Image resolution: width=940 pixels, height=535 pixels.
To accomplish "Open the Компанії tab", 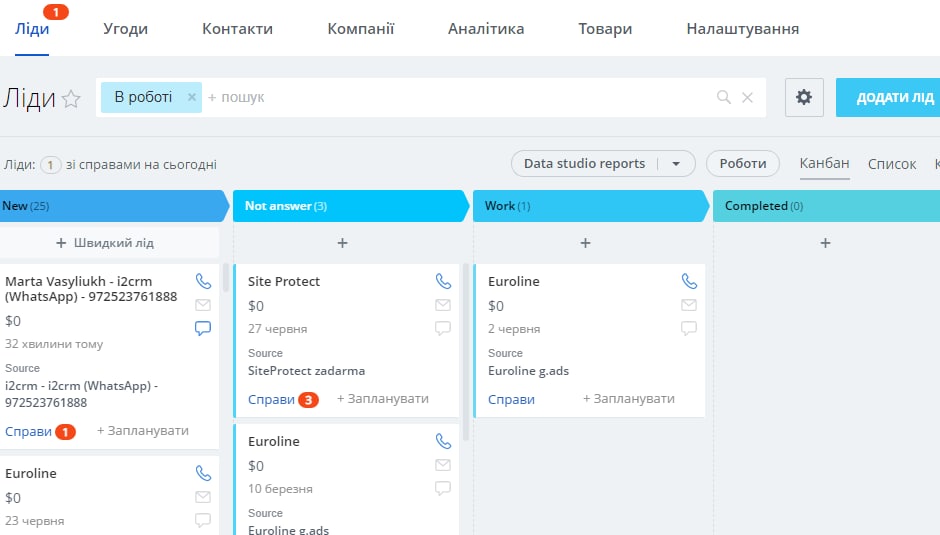I will [361, 29].
